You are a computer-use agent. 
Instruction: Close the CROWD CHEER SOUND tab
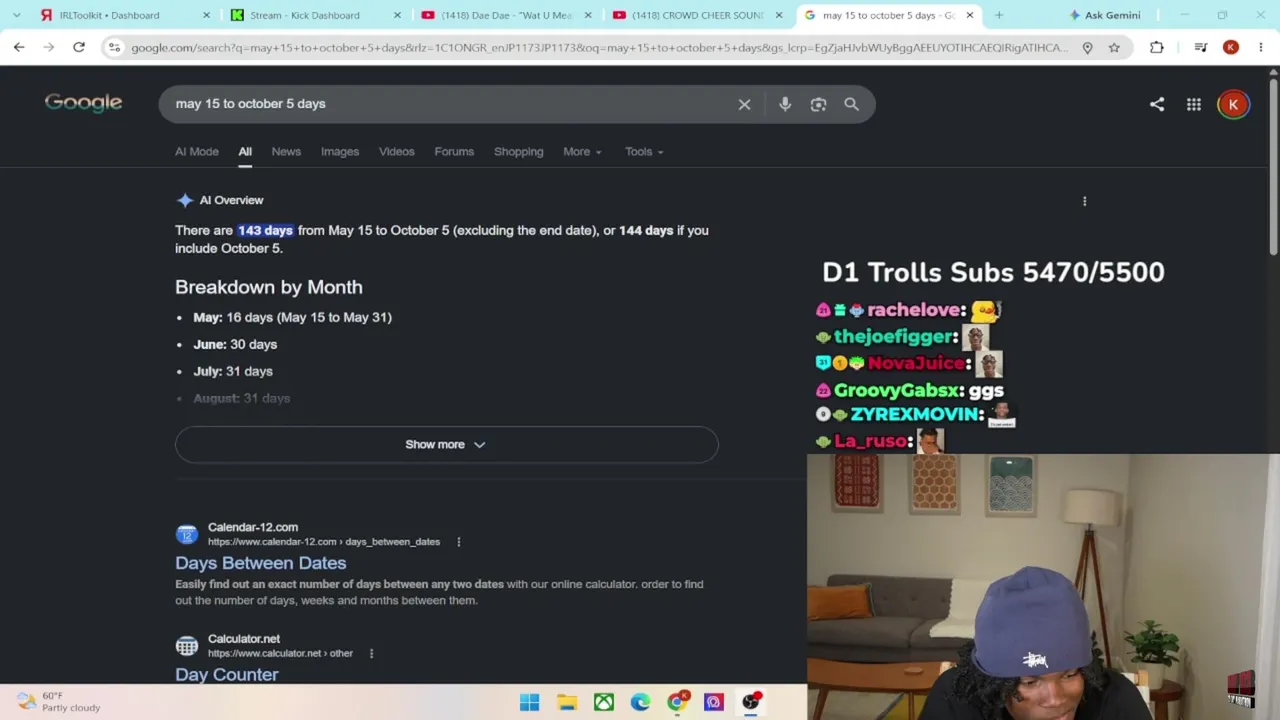[779, 15]
